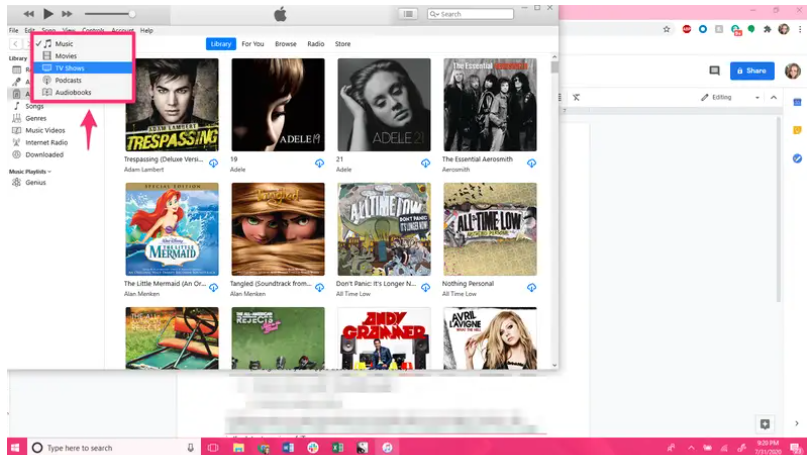Open the Help menu
Image resolution: width=808 pixels, height=457 pixels.
146,30
